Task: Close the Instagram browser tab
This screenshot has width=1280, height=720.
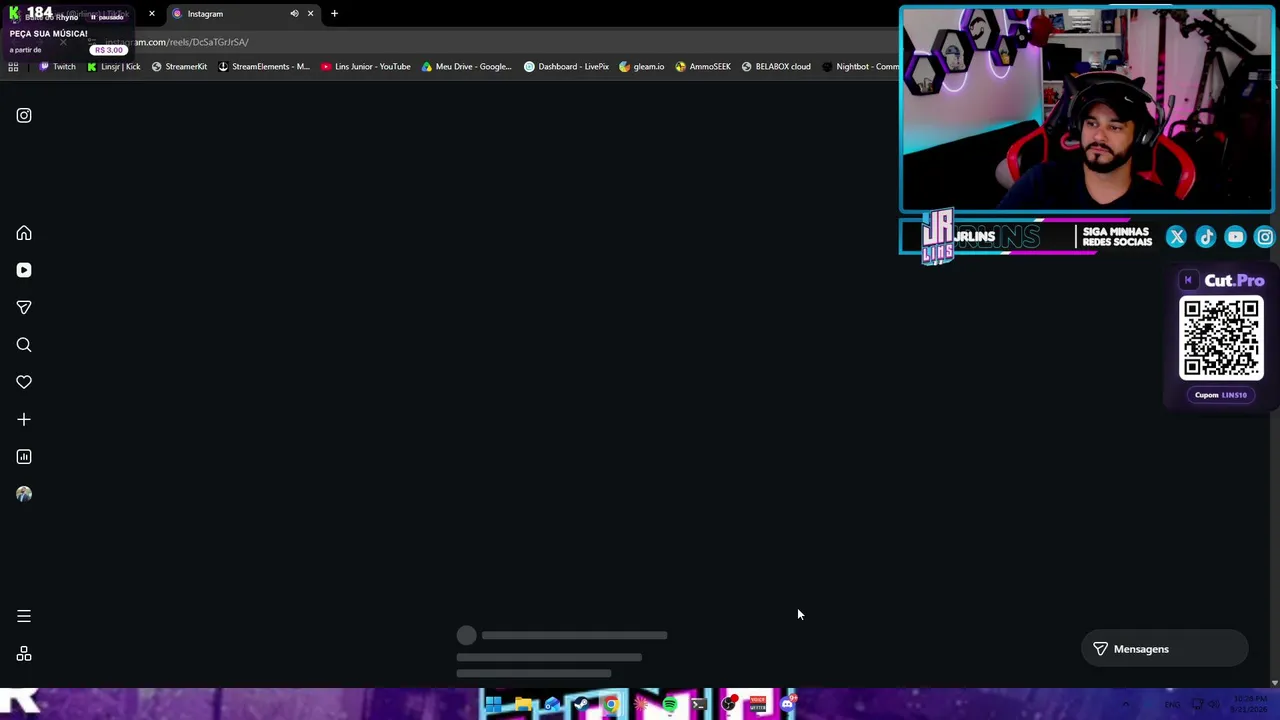Action: pos(310,14)
